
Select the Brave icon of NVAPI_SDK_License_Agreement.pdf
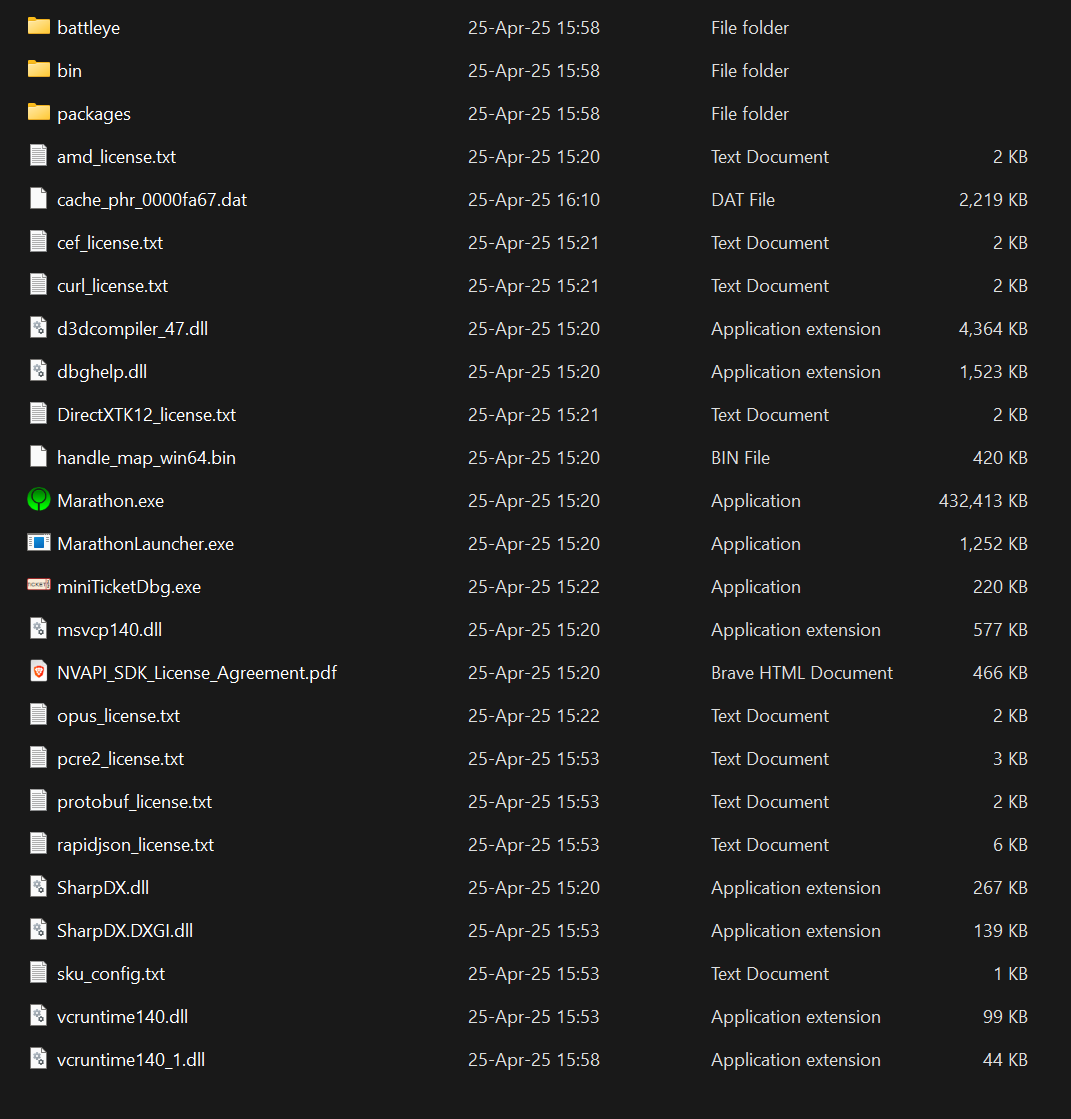[39, 672]
